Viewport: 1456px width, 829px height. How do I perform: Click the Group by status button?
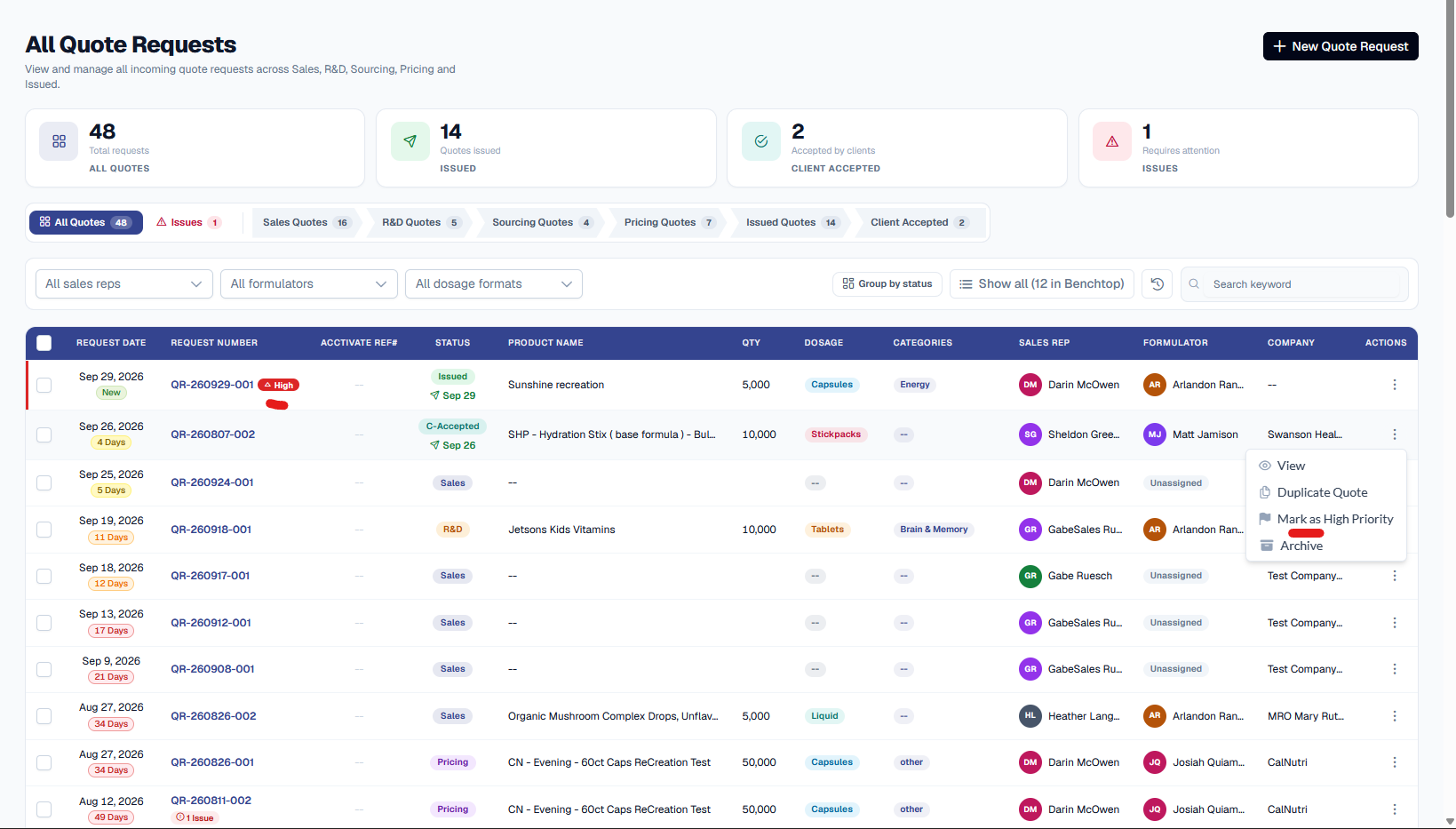tap(887, 283)
